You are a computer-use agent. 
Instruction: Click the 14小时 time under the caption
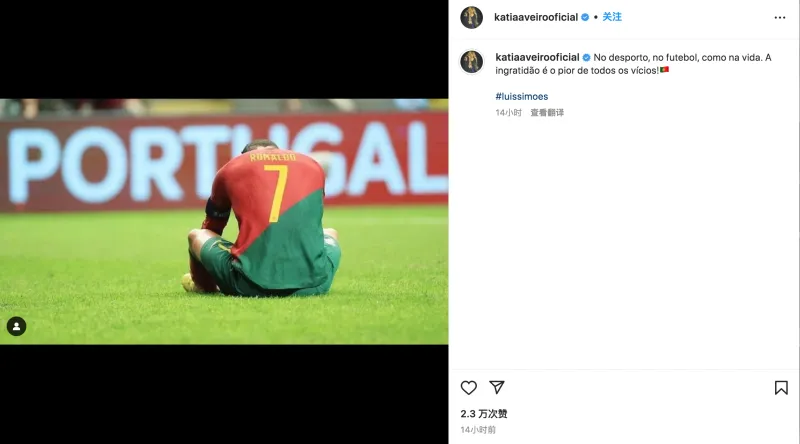[x=508, y=112]
